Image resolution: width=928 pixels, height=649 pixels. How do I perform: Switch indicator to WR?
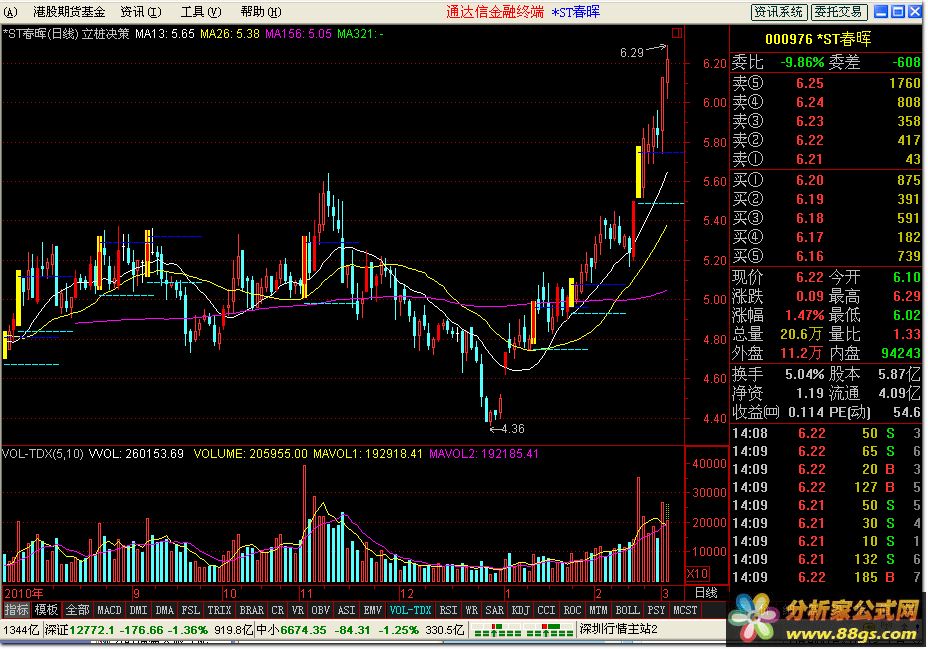point(471,610)
